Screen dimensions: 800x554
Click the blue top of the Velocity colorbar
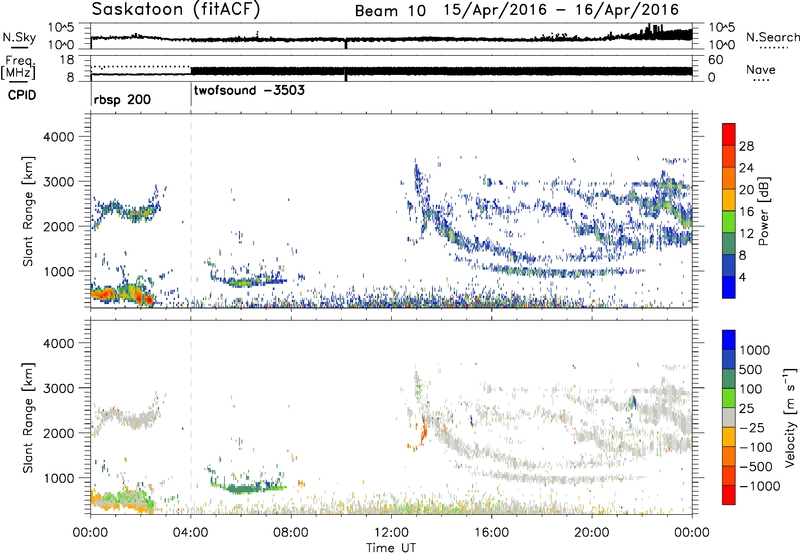point(729,339)
